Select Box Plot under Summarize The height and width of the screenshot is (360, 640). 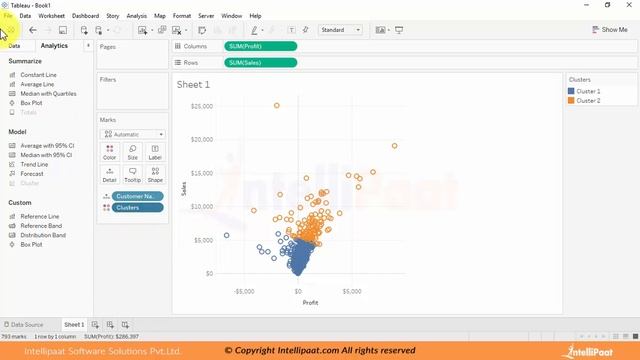[31, 103]
